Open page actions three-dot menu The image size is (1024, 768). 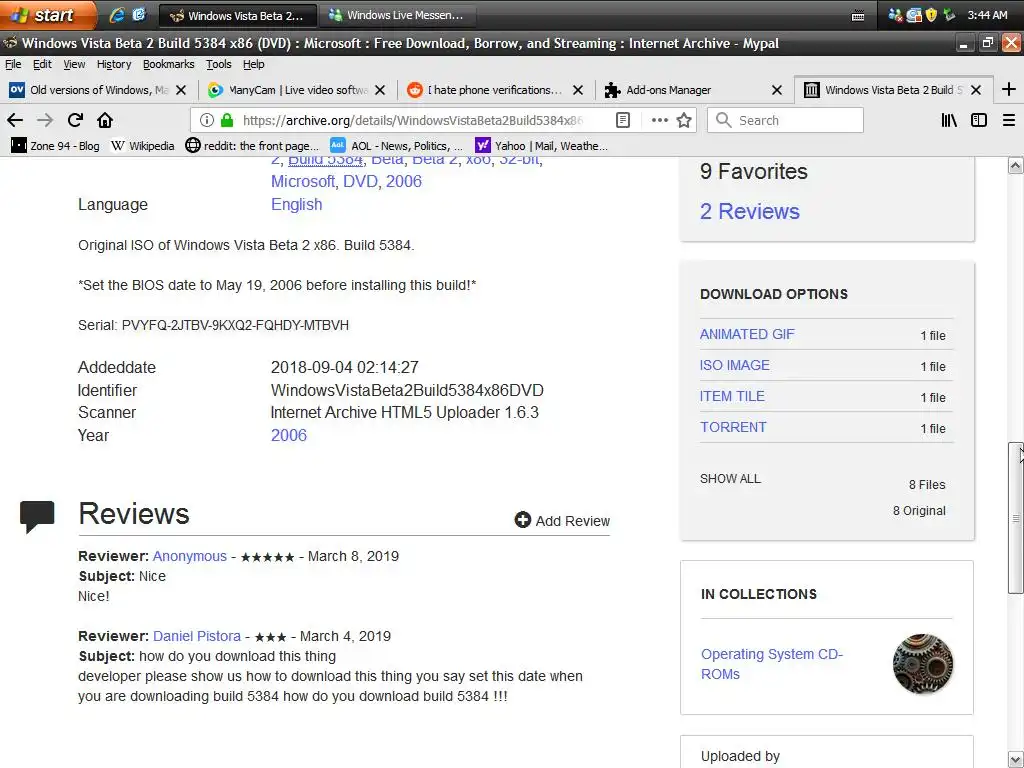pos(660,120)
